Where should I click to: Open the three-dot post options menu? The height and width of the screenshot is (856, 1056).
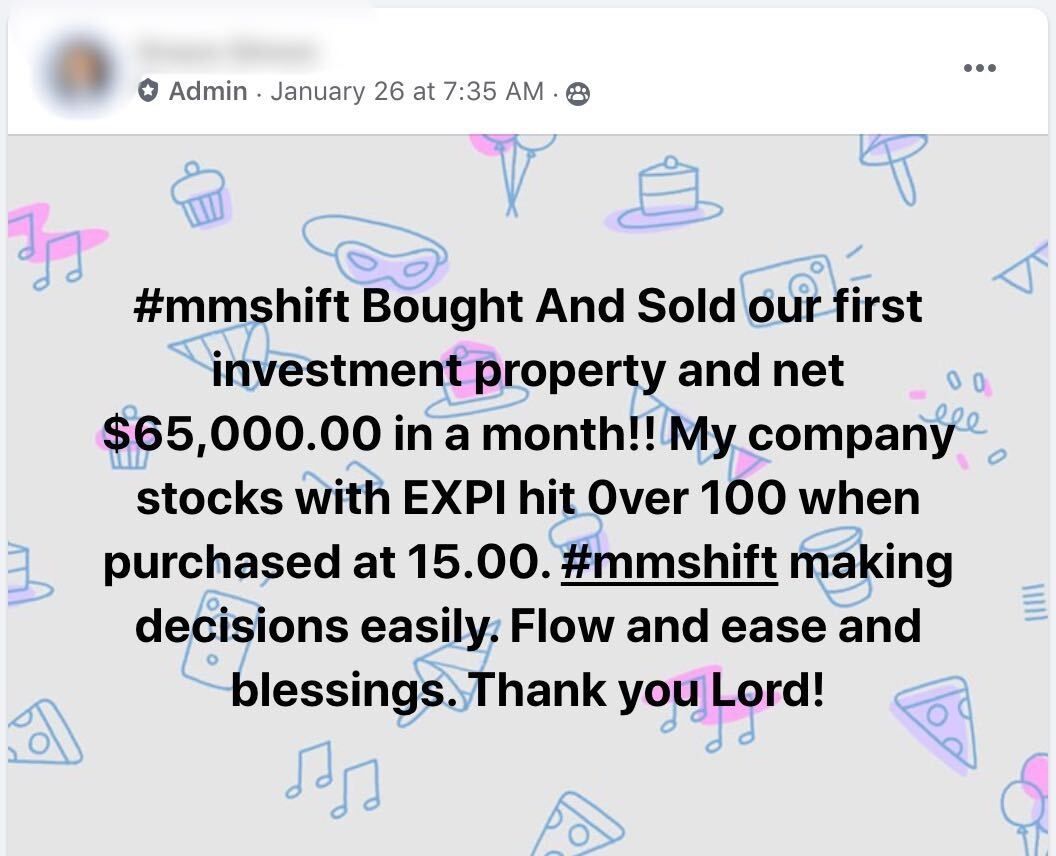(979, 68)
